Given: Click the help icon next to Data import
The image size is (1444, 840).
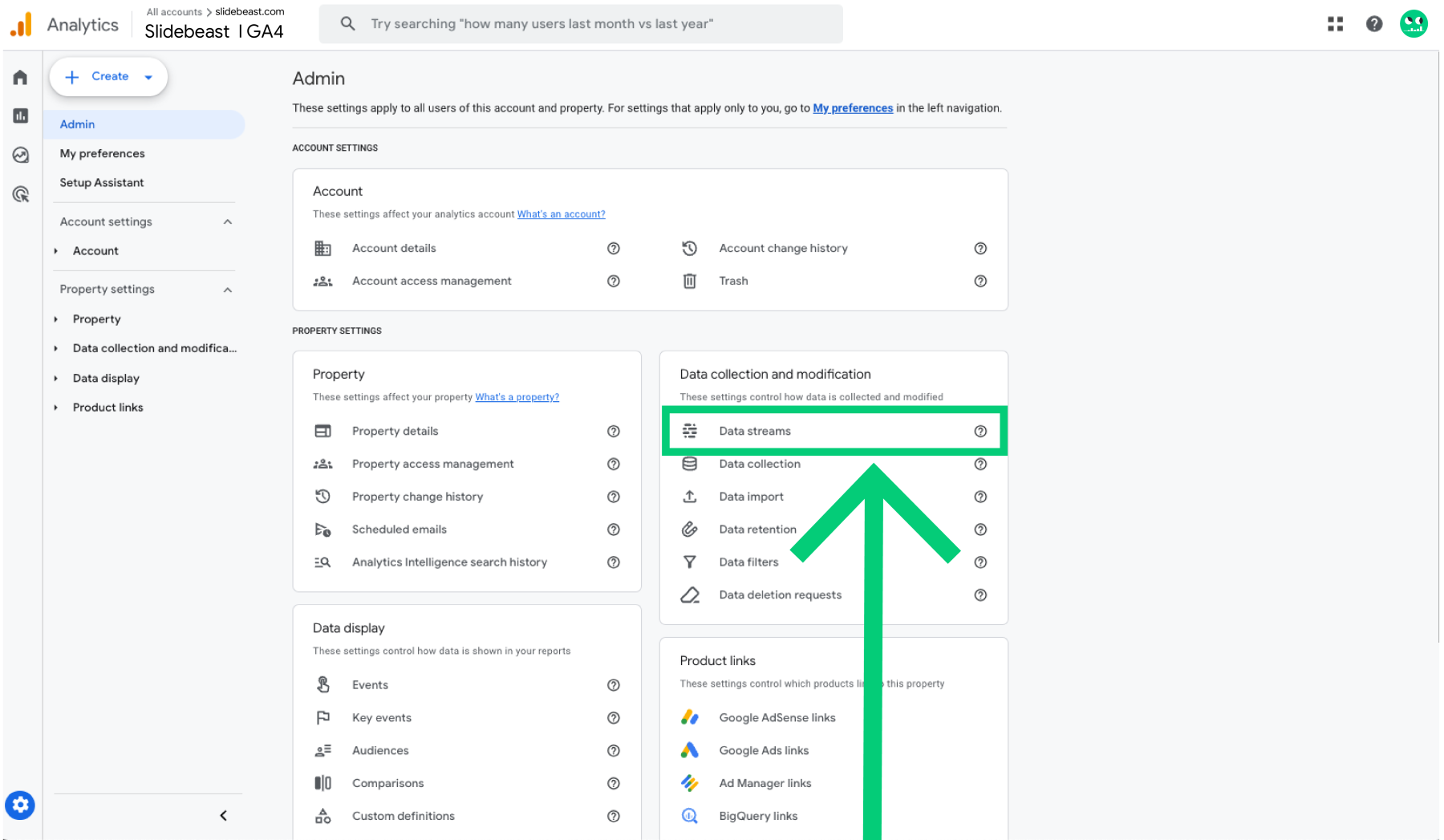Looking at the screenshot, I should point(980,497).
